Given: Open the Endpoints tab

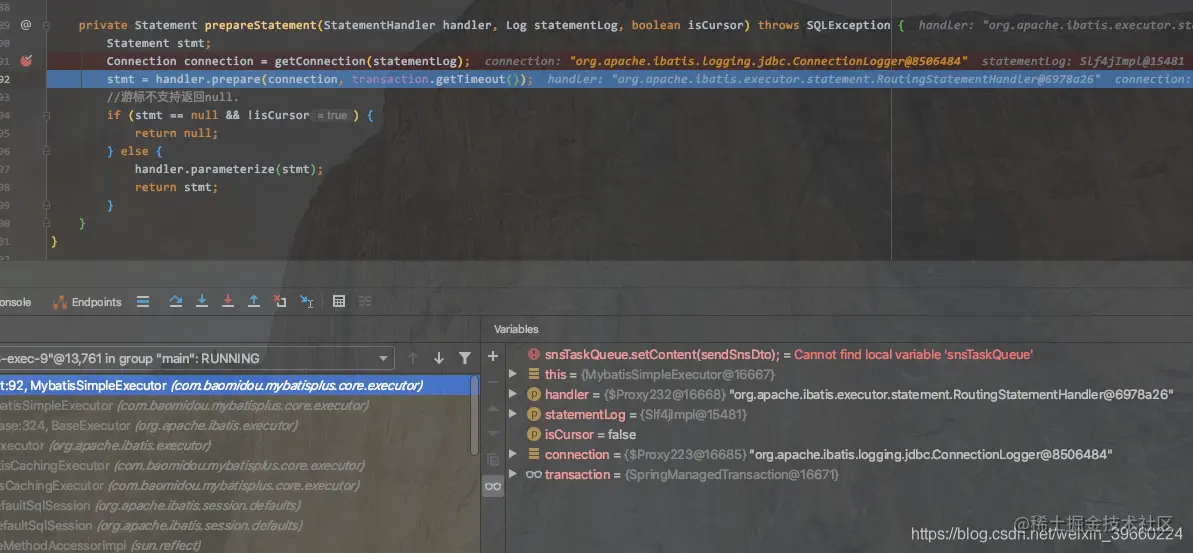Looking at the screenshot, I should click(87, 302).
